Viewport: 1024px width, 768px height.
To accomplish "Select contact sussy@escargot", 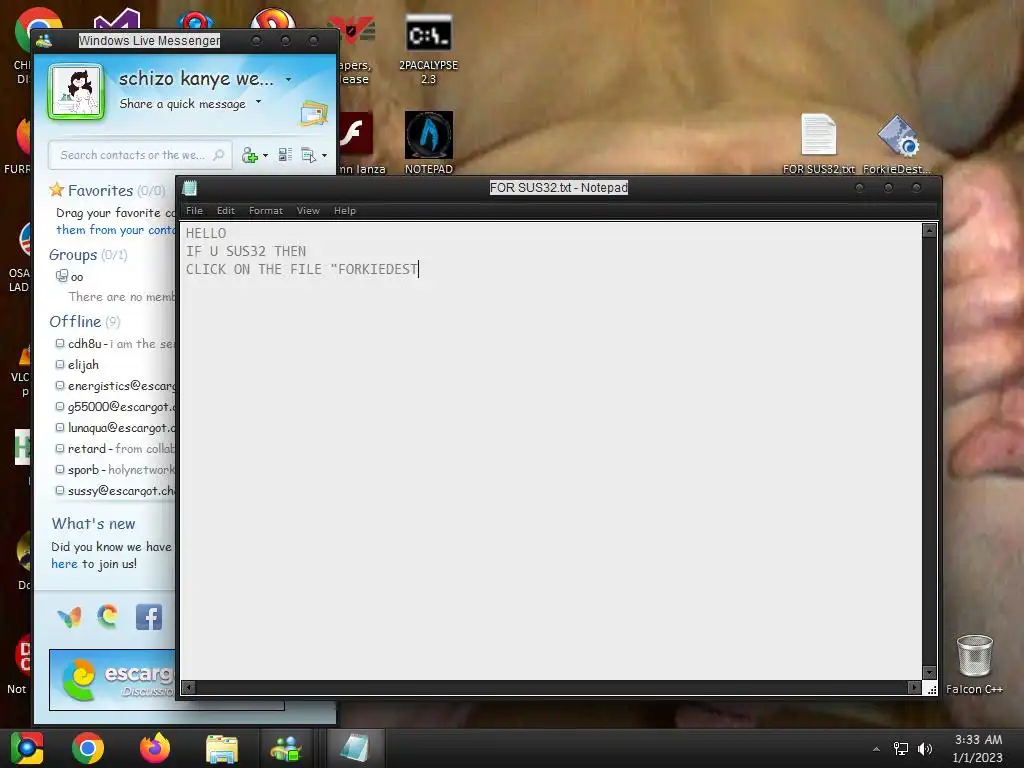I will tap(115, 490).
